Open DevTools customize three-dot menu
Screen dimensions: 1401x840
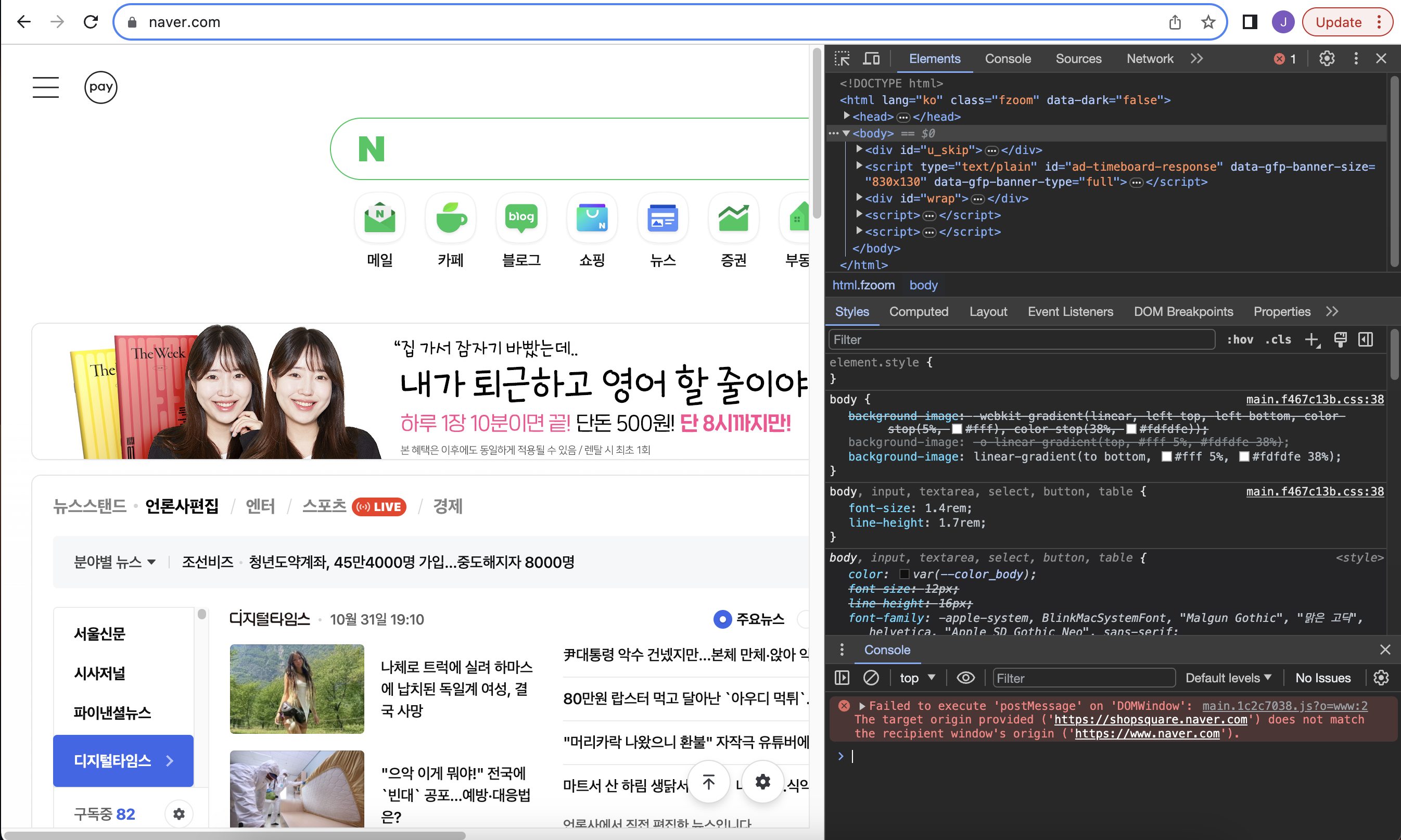[x=1356, y=58]
